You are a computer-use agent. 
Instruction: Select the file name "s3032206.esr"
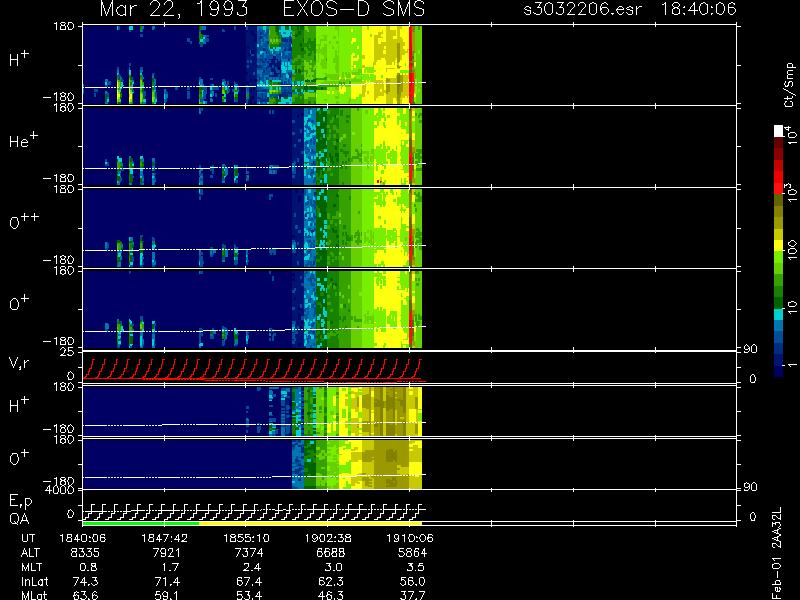coord(582,9)
